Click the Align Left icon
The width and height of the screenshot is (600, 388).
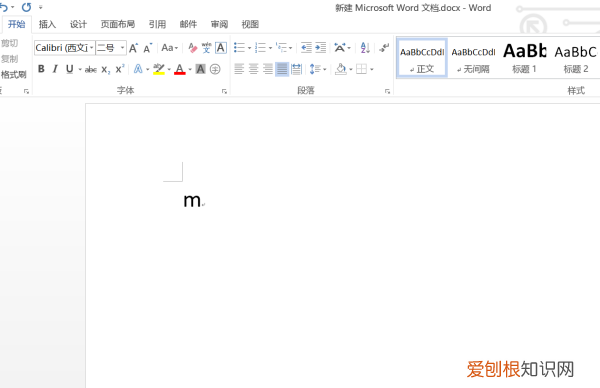click(239, 69)
